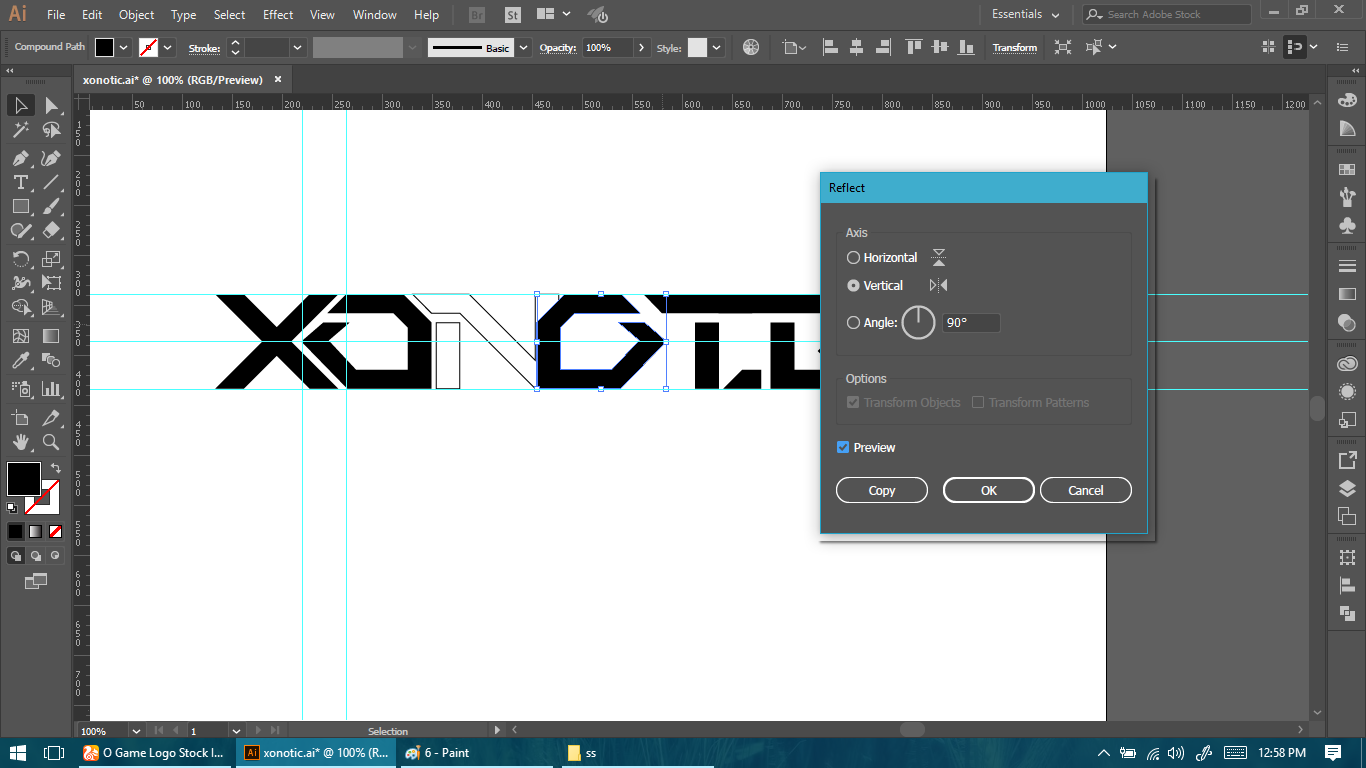Open the artboard number dropdown
The width and height of the screenshot is (1366, 768).
pos(237,731)
